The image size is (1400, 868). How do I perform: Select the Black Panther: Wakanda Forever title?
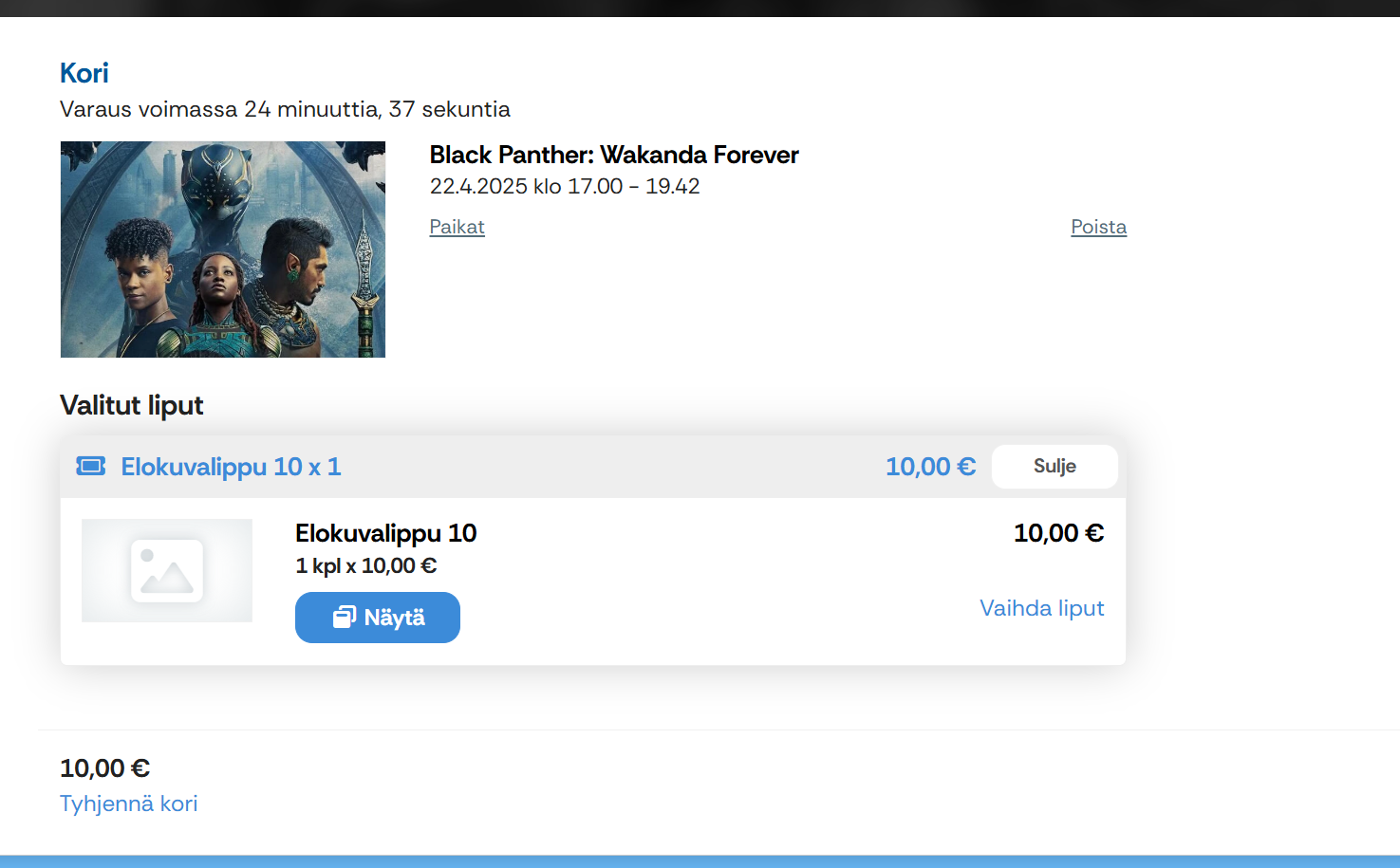(x=614, y=155)
